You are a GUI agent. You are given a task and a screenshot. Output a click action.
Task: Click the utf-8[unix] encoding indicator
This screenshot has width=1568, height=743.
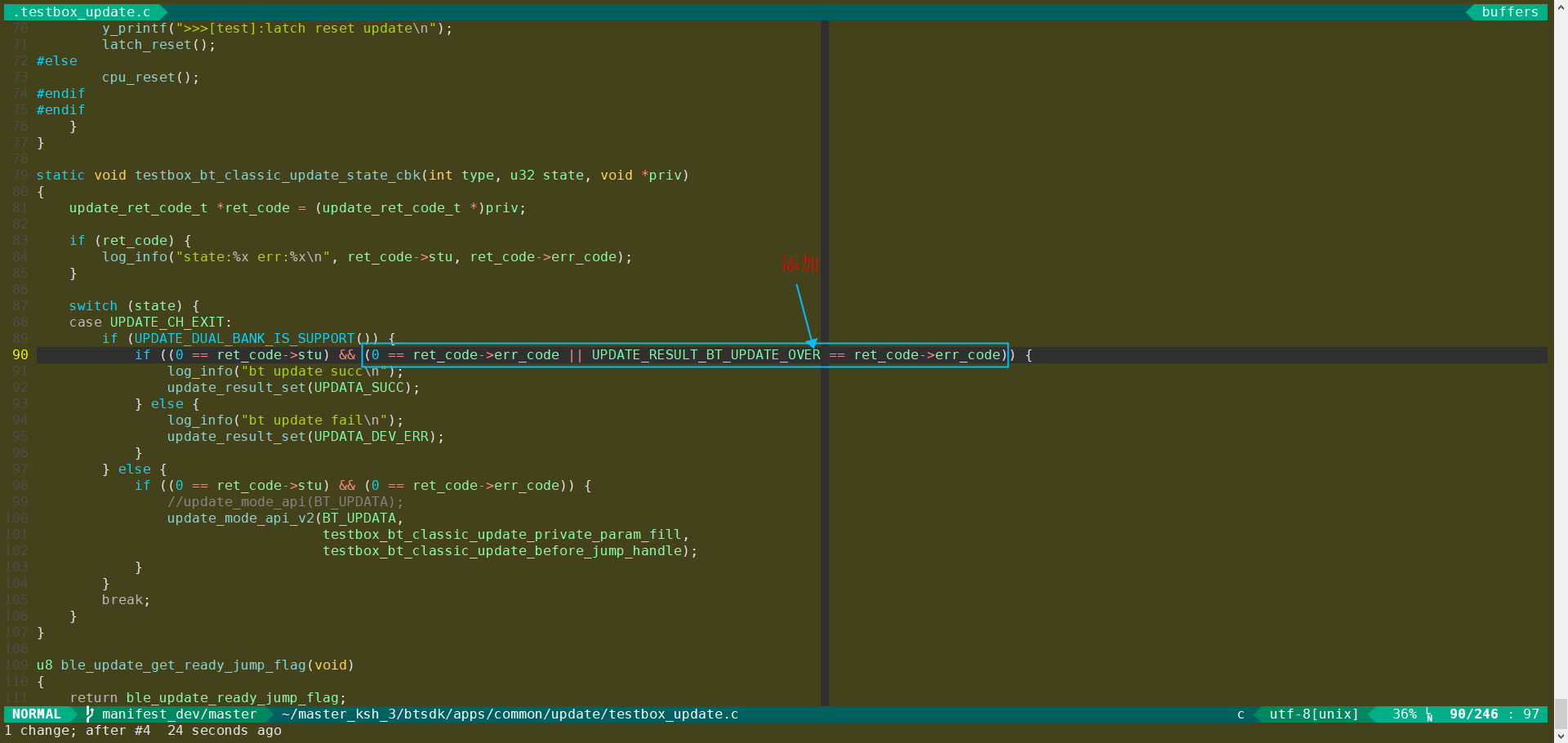[x=1314, y=714]
